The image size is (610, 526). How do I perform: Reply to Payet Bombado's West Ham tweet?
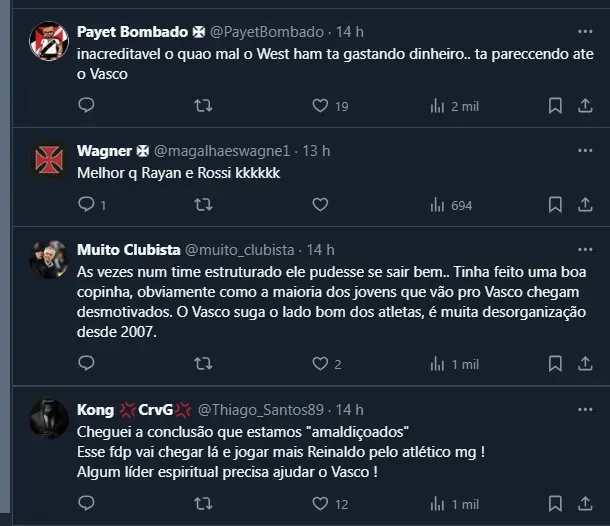(86, 105)
